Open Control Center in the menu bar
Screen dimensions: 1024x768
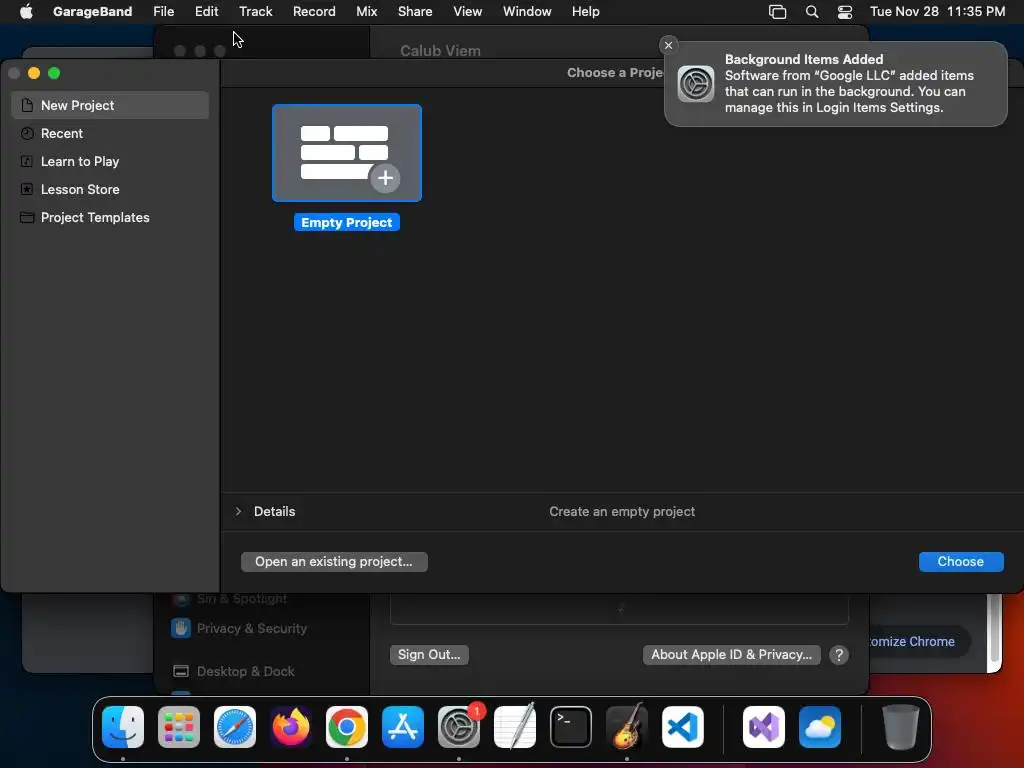[x=844, y=12]
